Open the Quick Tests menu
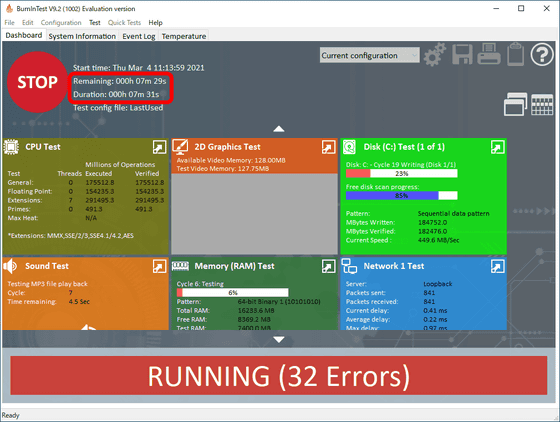 coord(124,23)
